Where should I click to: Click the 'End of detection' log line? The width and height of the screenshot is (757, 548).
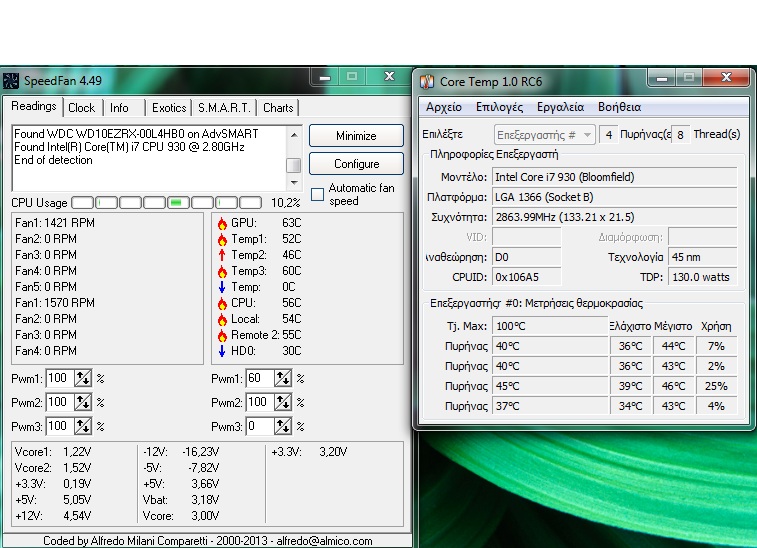(53, 160)
